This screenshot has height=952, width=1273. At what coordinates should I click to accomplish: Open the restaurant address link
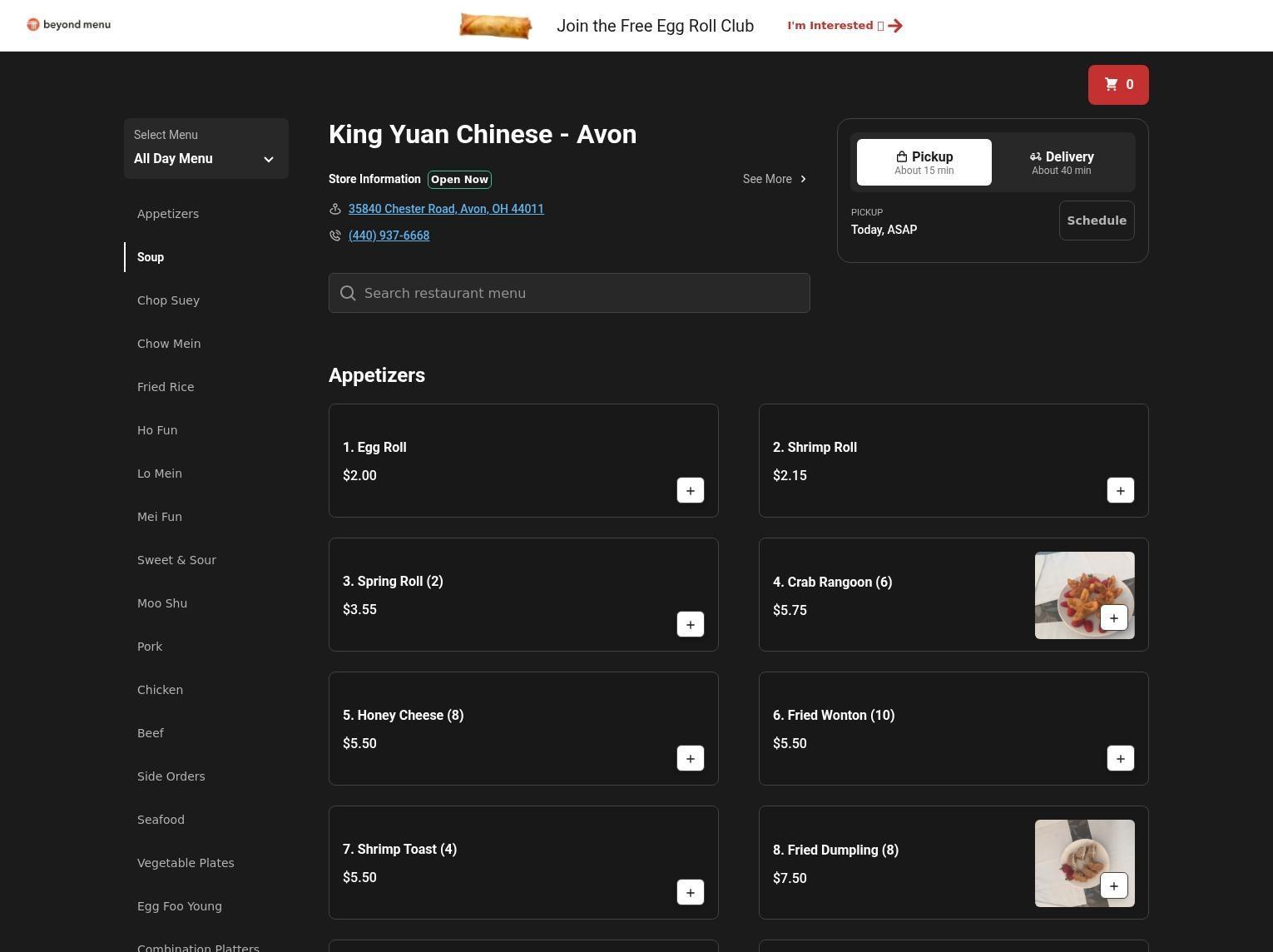[446, 209]
